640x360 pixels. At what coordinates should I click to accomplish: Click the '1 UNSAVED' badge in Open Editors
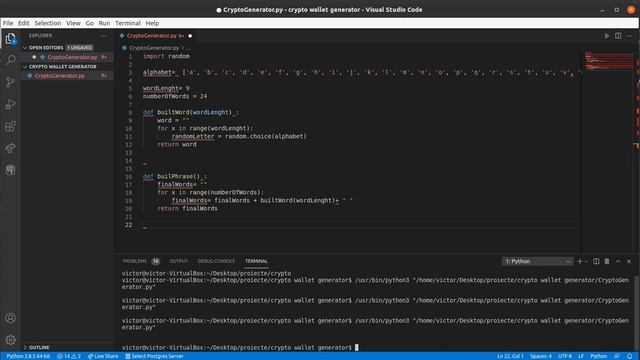tap(80, 47)
